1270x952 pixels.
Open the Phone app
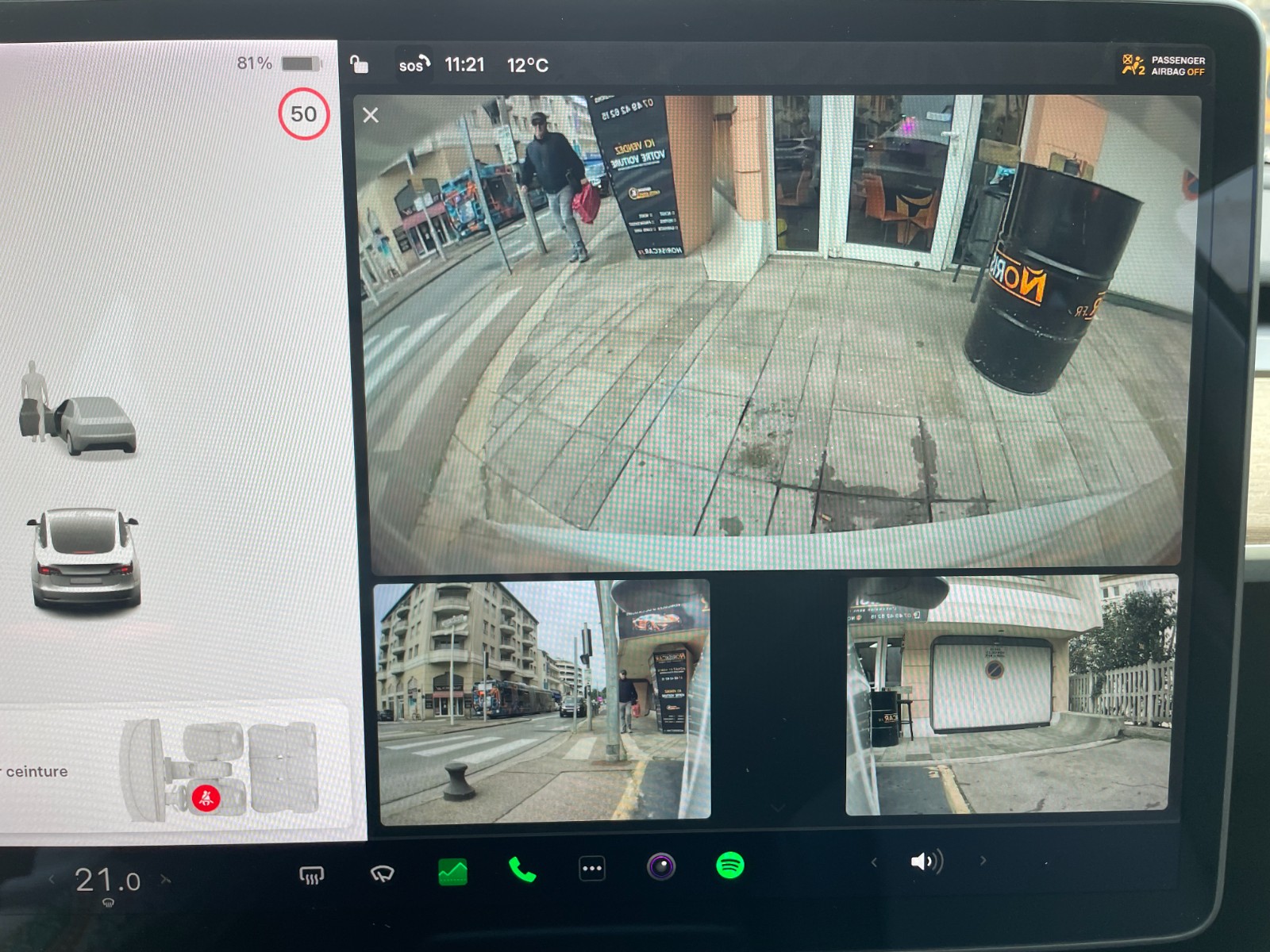(x=521, y=870)
